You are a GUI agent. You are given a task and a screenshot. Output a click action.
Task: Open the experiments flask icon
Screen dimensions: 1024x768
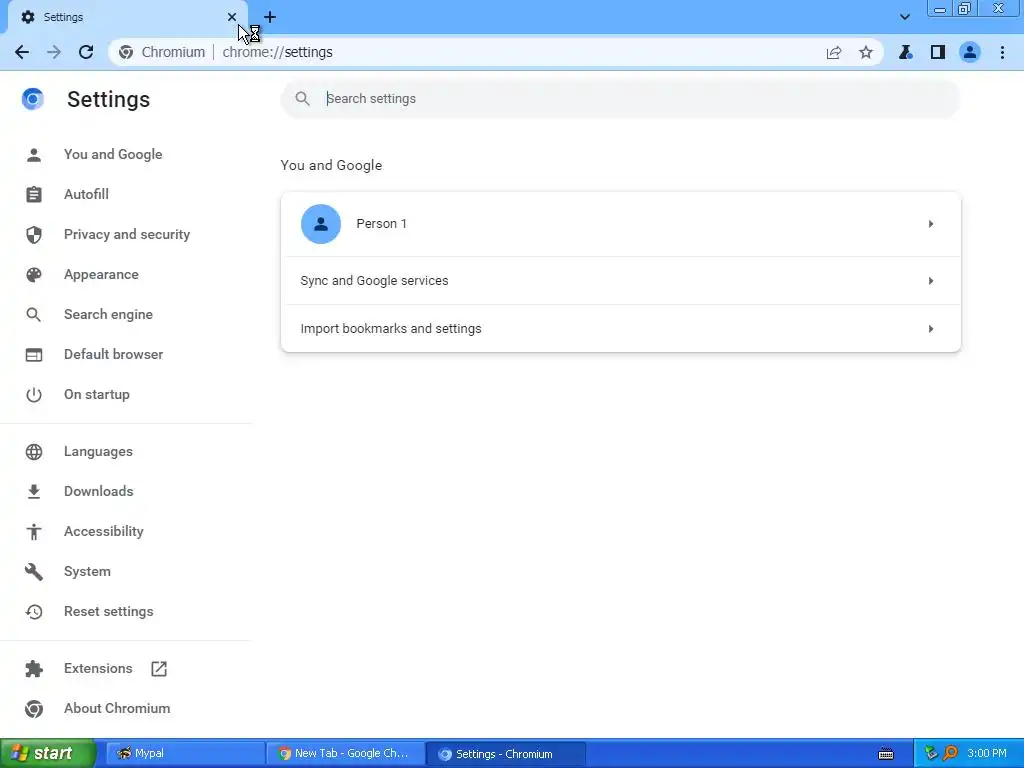pyautogui.click(x=905, y=52)
